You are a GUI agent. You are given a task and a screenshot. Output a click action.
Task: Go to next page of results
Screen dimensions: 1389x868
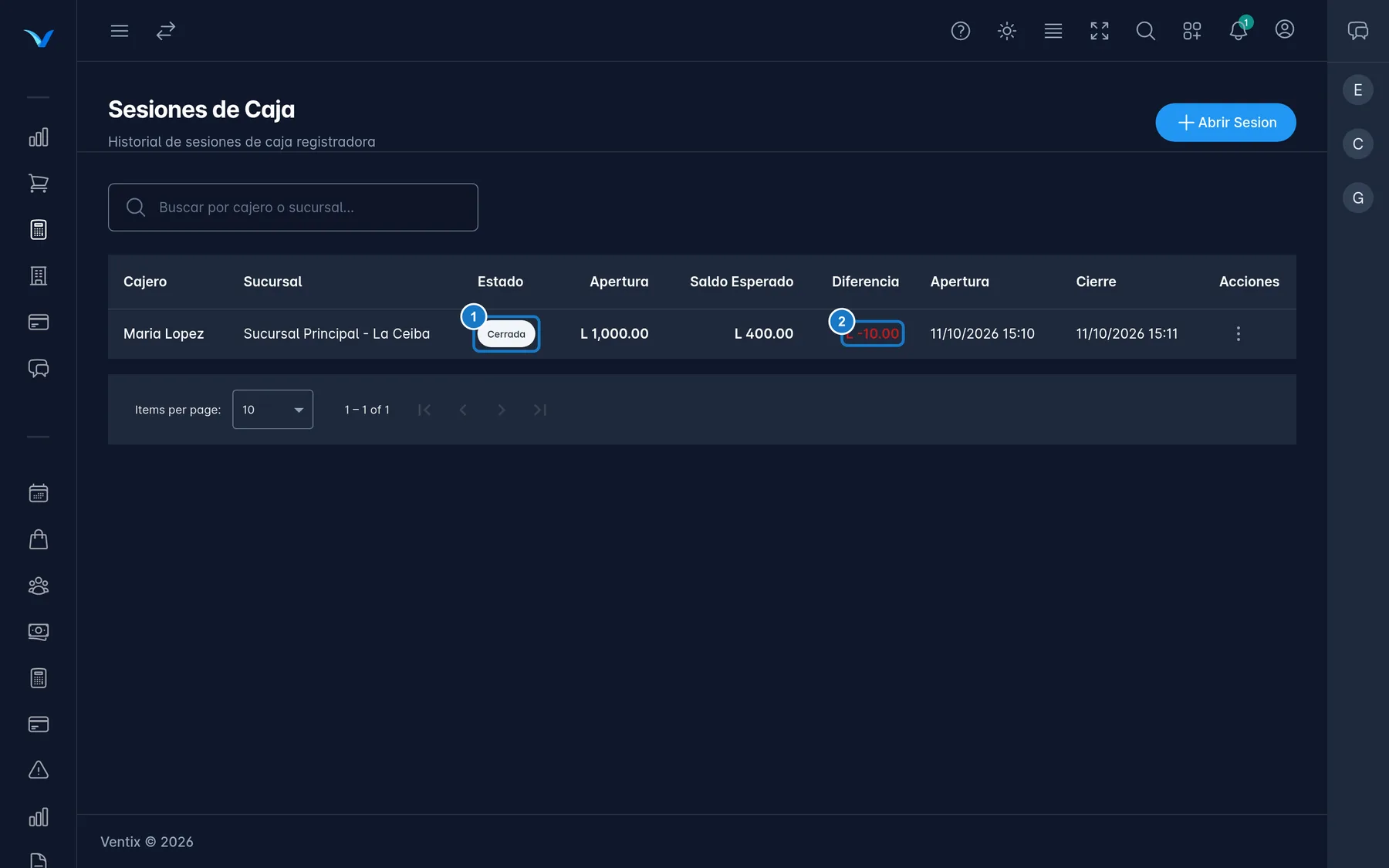coord(502,410)
